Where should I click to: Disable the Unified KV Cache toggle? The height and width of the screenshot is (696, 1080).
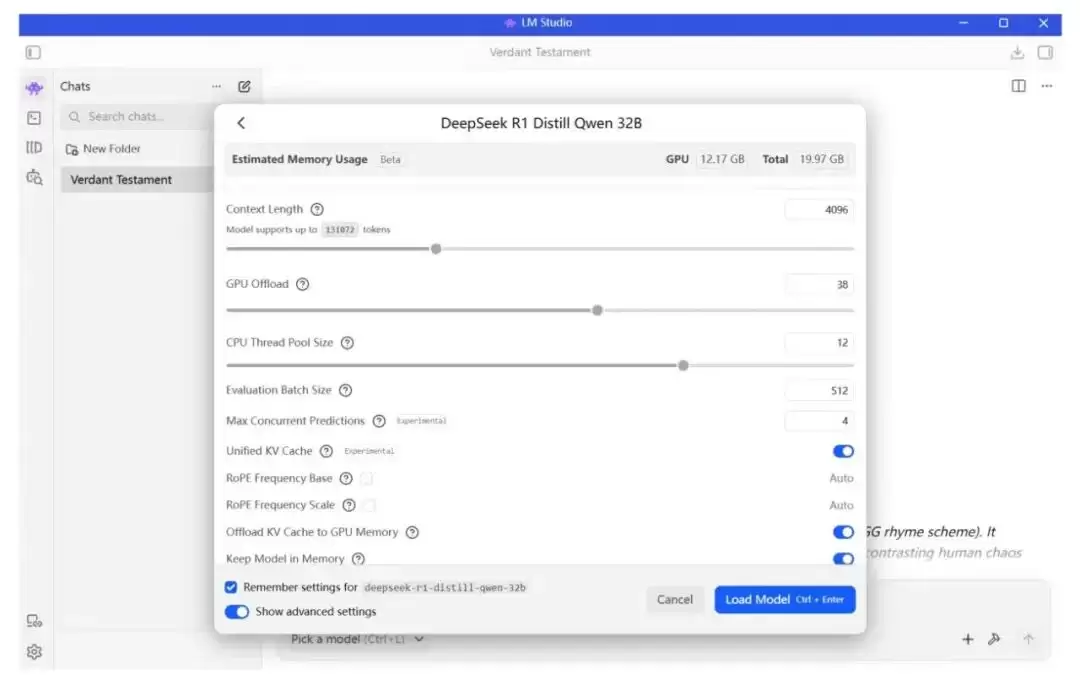(843, 451)
